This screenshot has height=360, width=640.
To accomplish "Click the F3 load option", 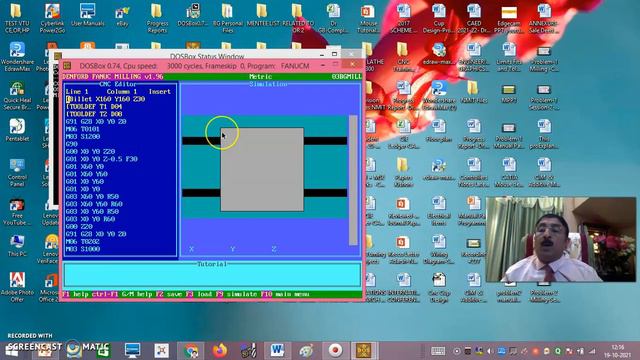I will [198, 294].
